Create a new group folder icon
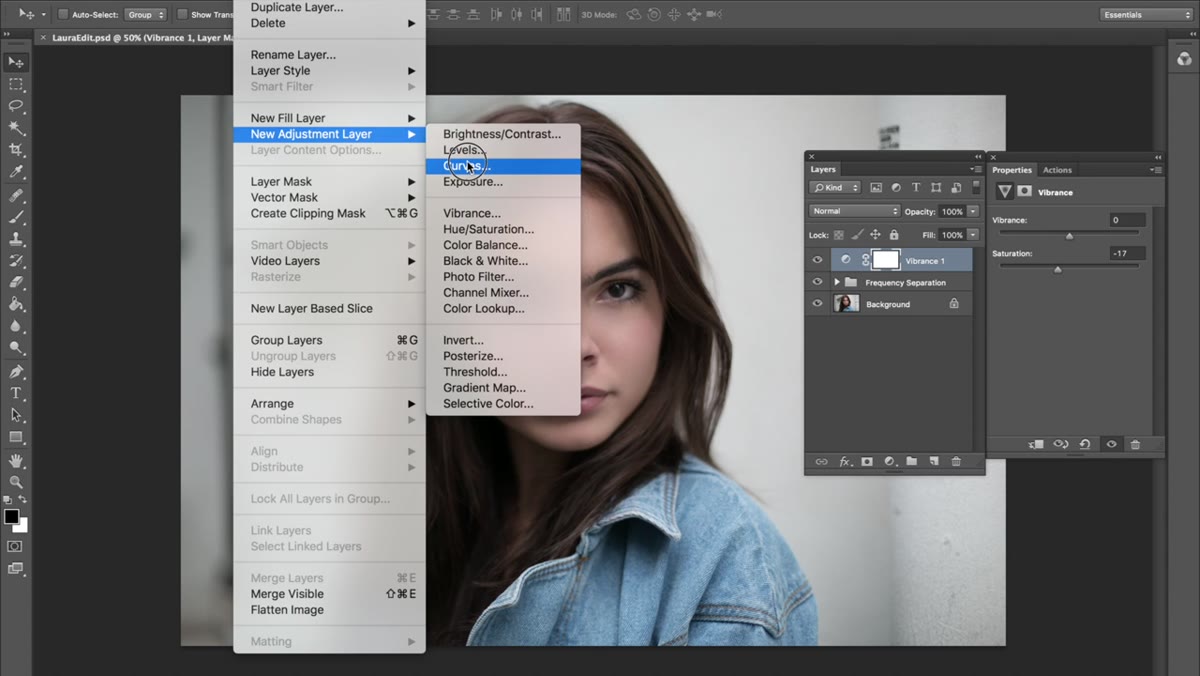1200x676 pixels. pyautogui.click(x=912, y=461)
